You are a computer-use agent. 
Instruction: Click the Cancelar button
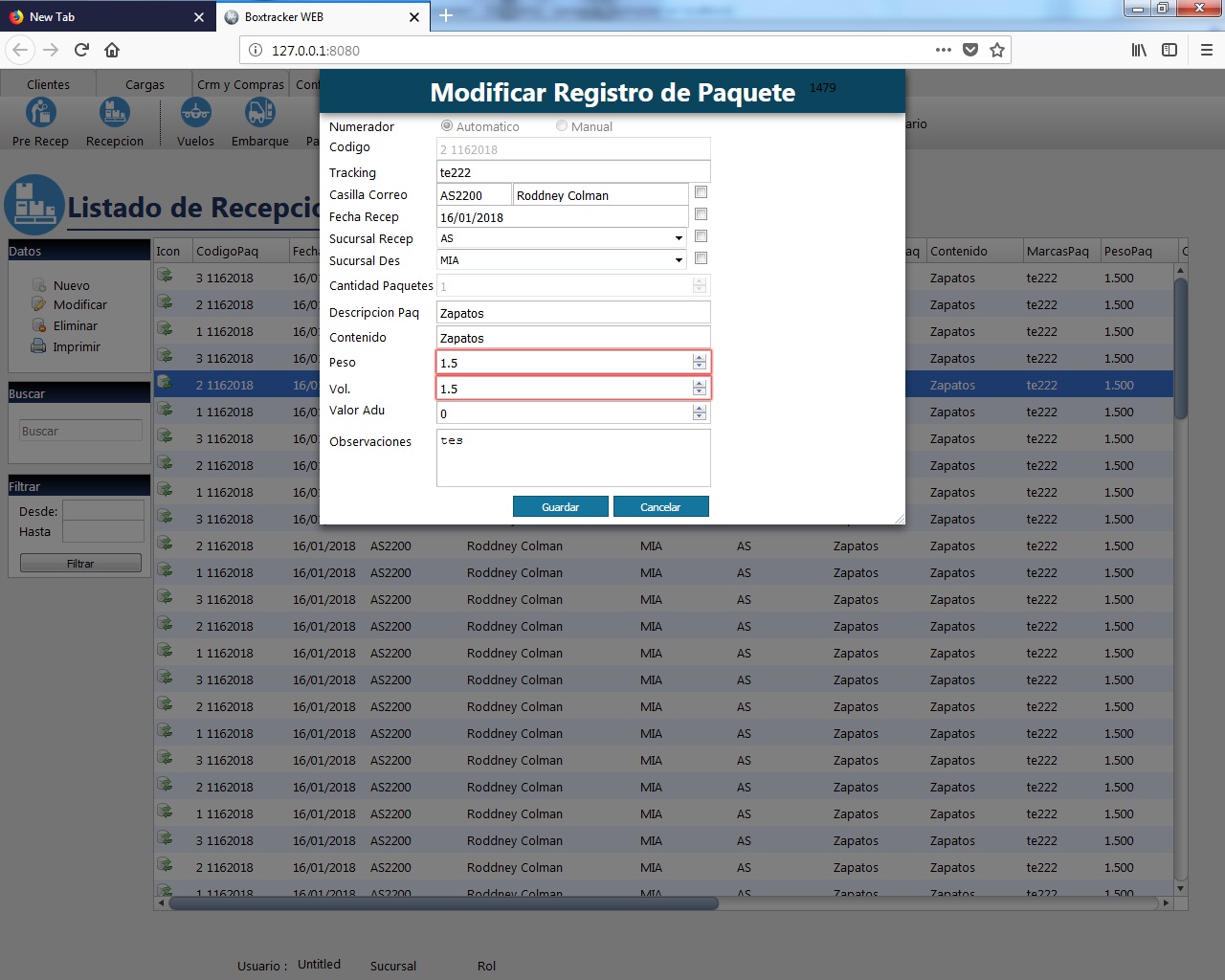[660, 506]
